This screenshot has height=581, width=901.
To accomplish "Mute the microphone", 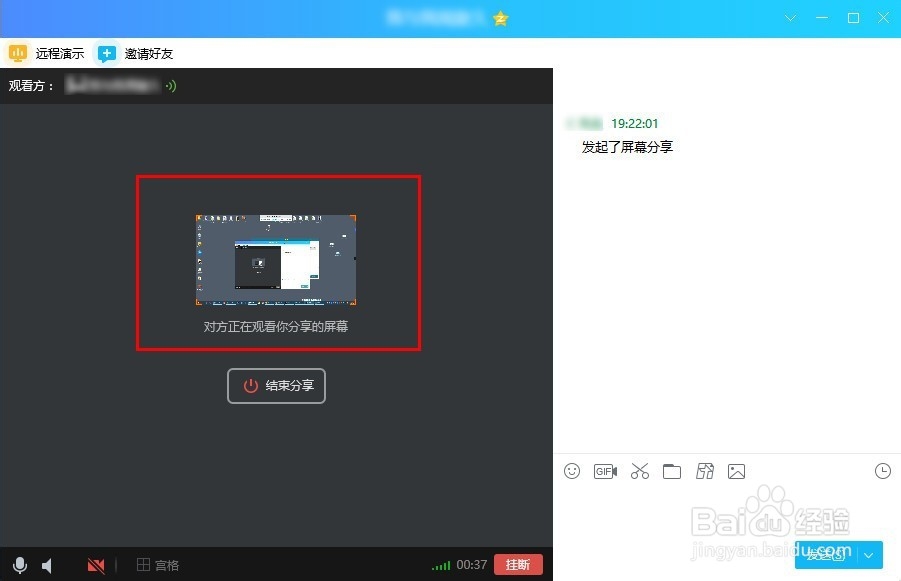I will [x=20, y=564].
